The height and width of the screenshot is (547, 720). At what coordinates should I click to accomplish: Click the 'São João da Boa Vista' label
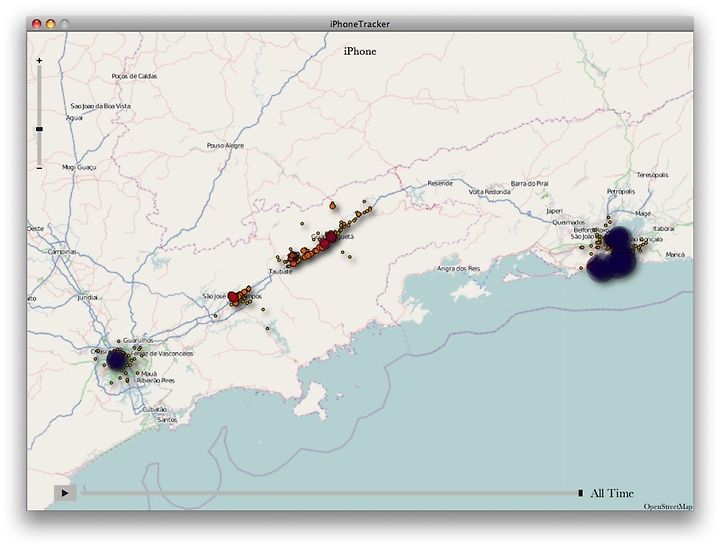(x=101, y=106)
